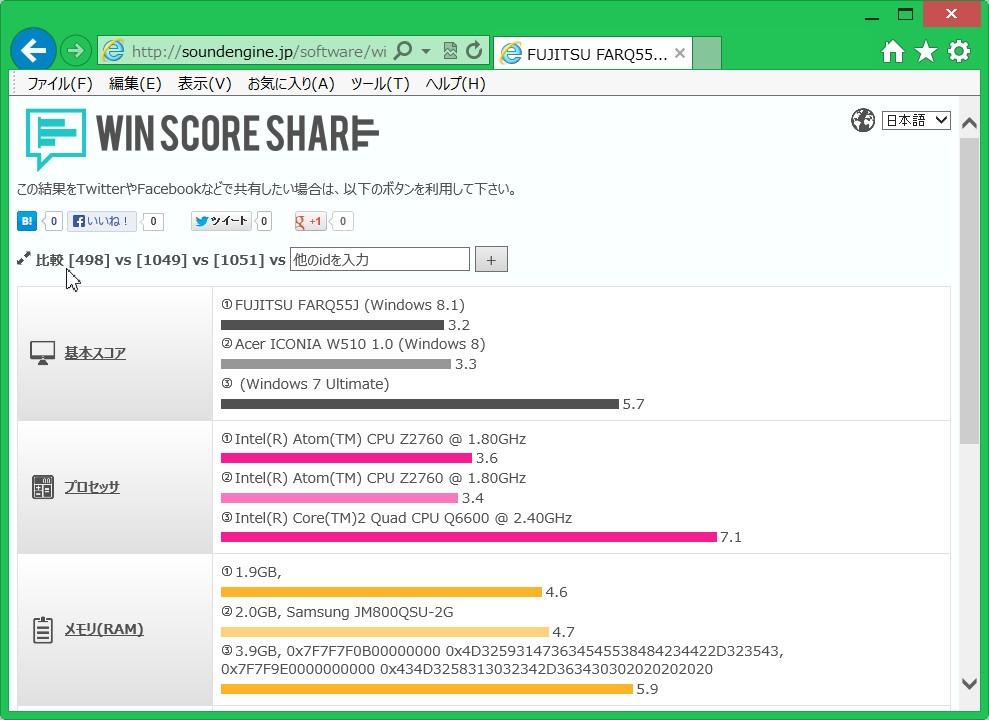Click the compare arrows icon next to 比較
The height and width of the screenshot is (720, 989).
(x=22, y=258)
